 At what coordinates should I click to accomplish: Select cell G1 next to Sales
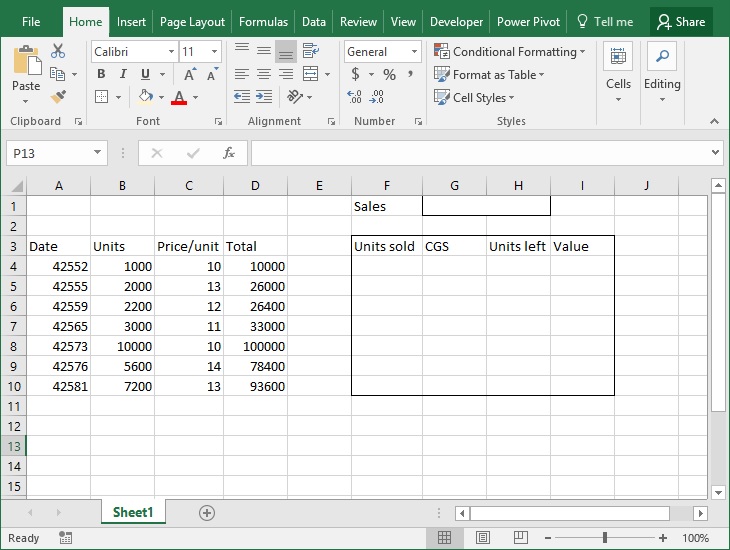coord(454,206)
